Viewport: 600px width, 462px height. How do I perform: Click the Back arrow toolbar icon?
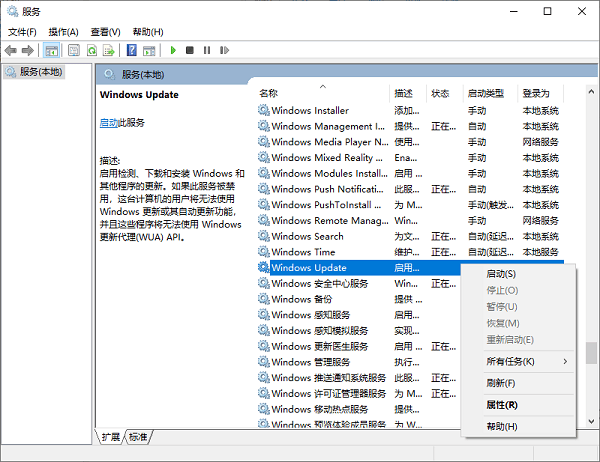[x=10, y=50]
